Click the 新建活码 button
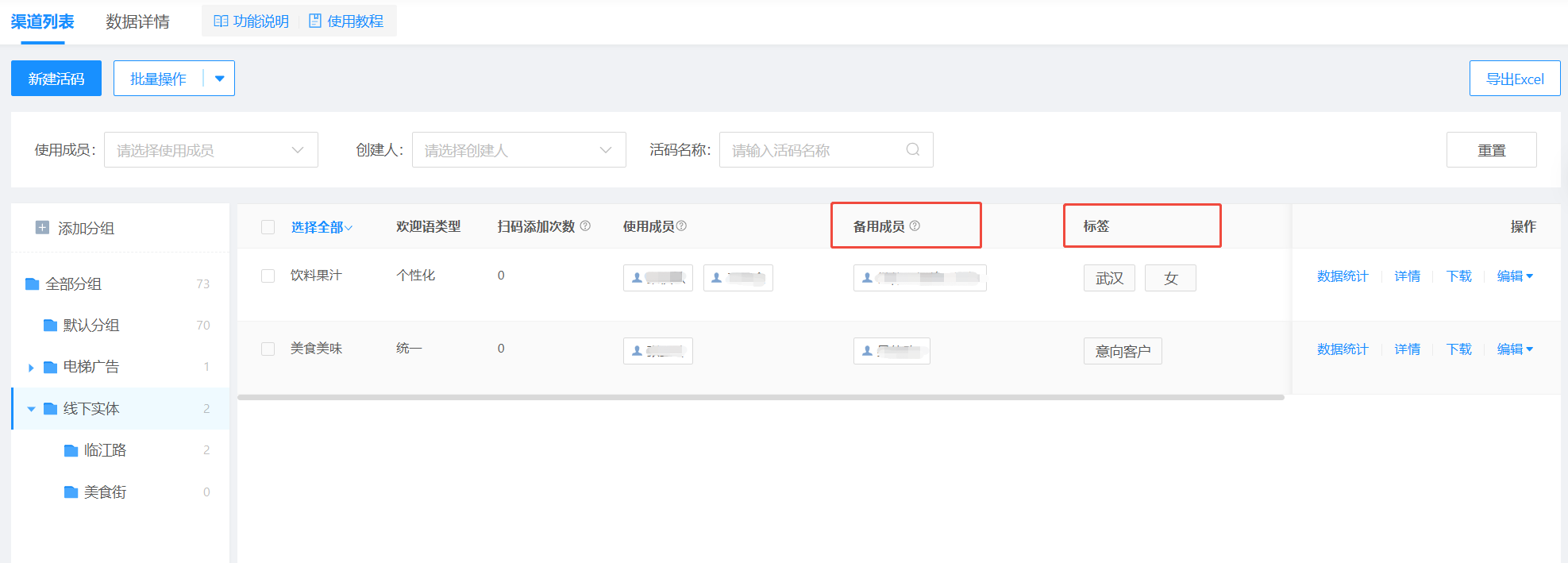This screenshot has height=563, width=1568. pyautogui.click(x=56, y=79)
